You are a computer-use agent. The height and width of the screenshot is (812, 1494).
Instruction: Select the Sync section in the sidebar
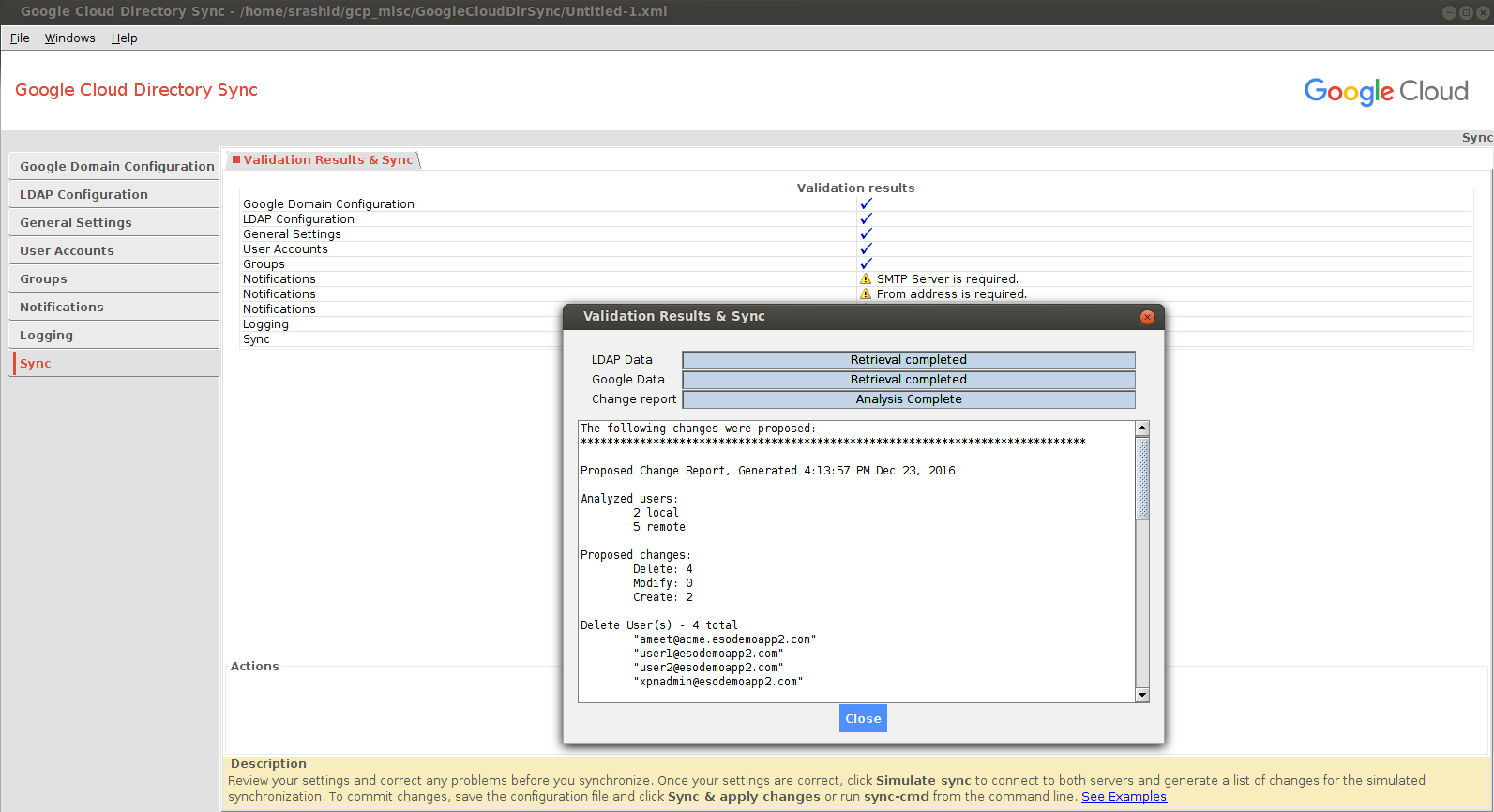[114, 363]
